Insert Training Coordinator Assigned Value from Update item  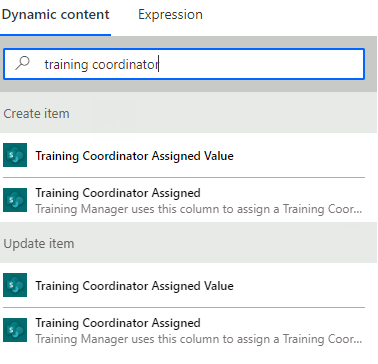click(184, 285)
